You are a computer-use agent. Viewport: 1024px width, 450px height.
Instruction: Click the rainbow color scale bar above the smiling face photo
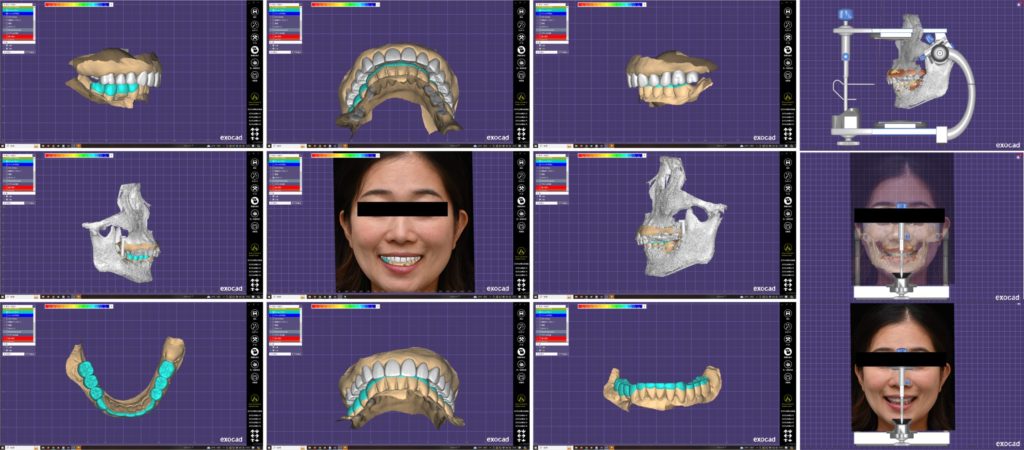[348, 155]
